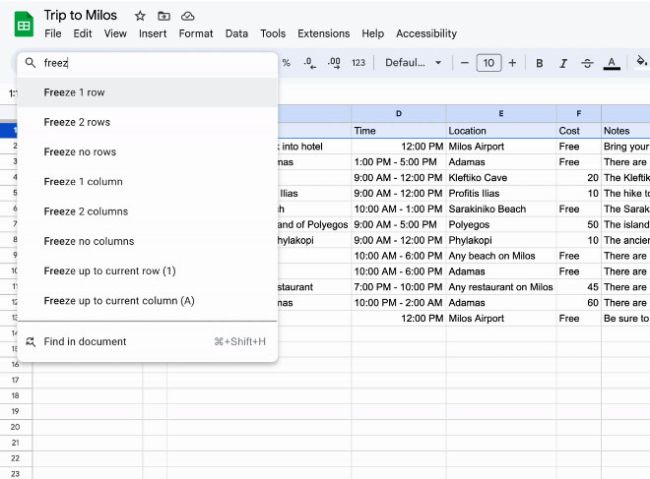Choose Find in document

click(148, 342)
